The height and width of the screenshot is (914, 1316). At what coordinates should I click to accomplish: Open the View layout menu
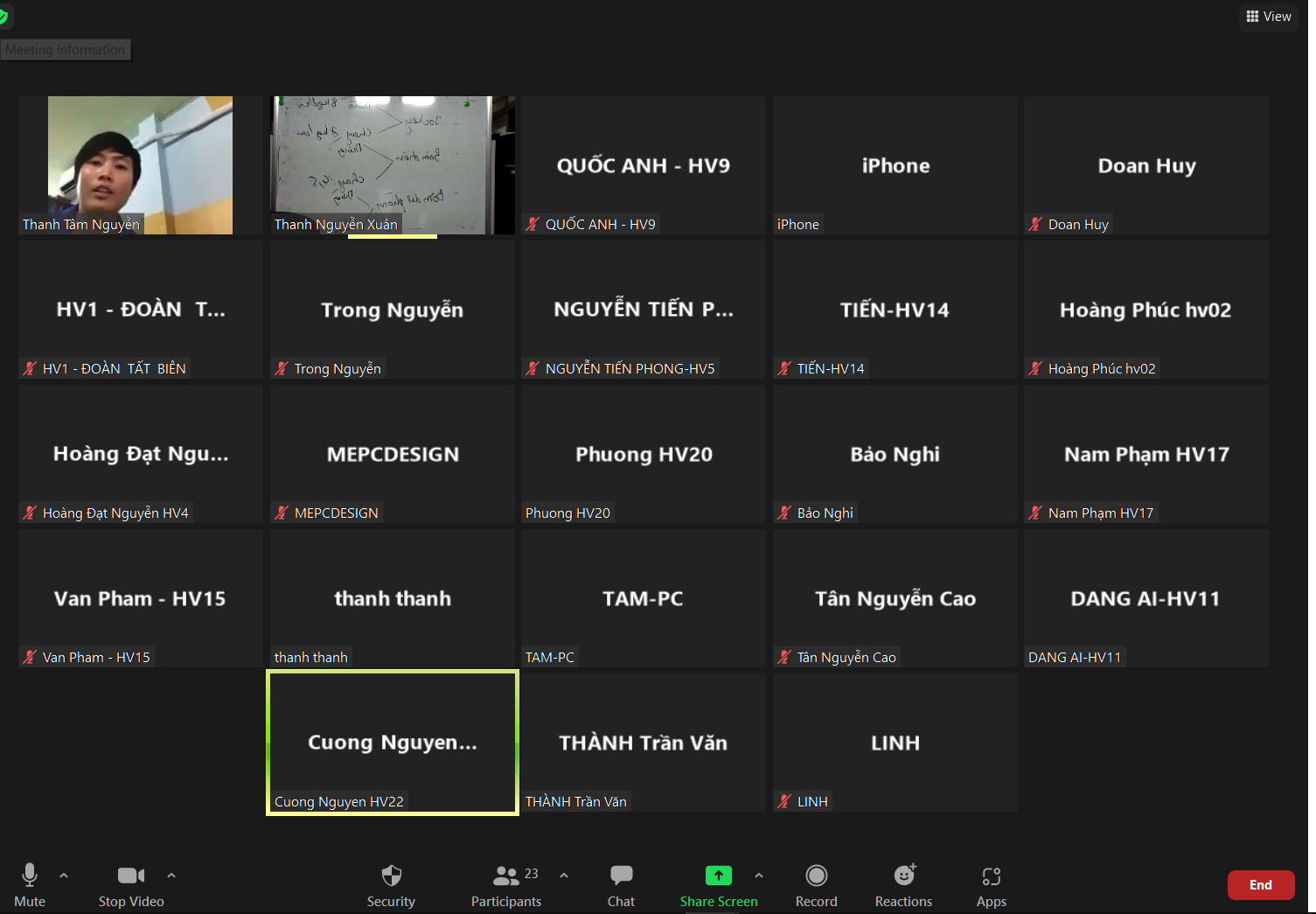coord(1269,17)
